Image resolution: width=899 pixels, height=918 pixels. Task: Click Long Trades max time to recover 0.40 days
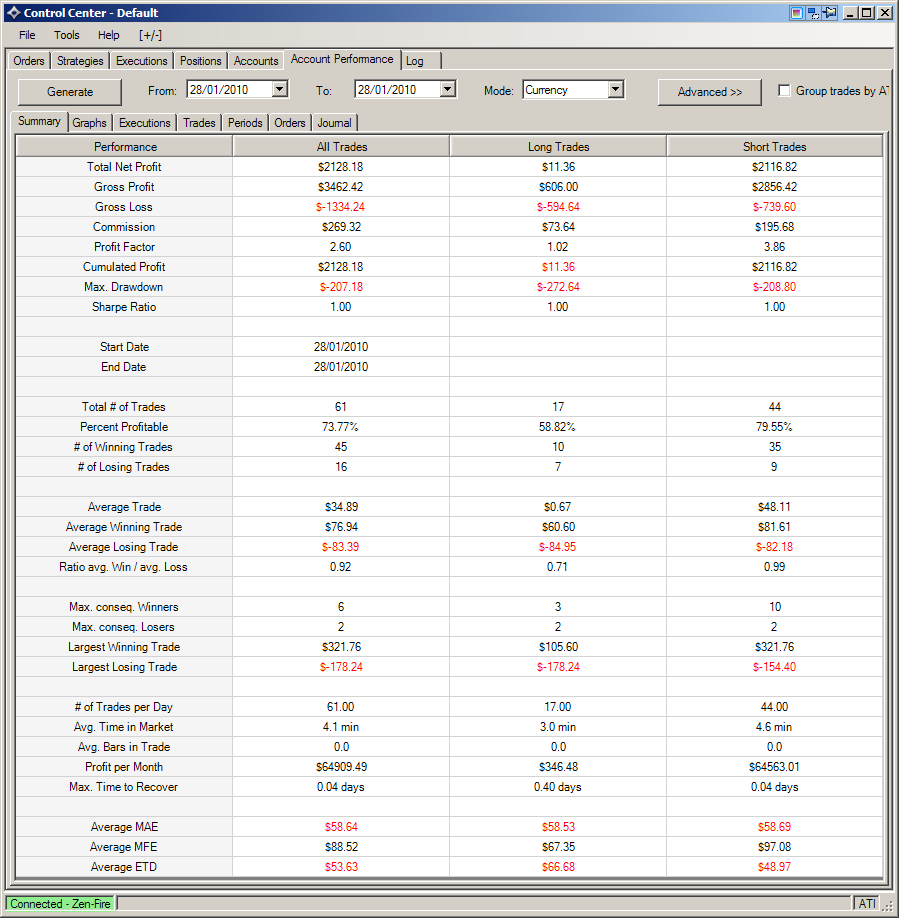(558, 787)
